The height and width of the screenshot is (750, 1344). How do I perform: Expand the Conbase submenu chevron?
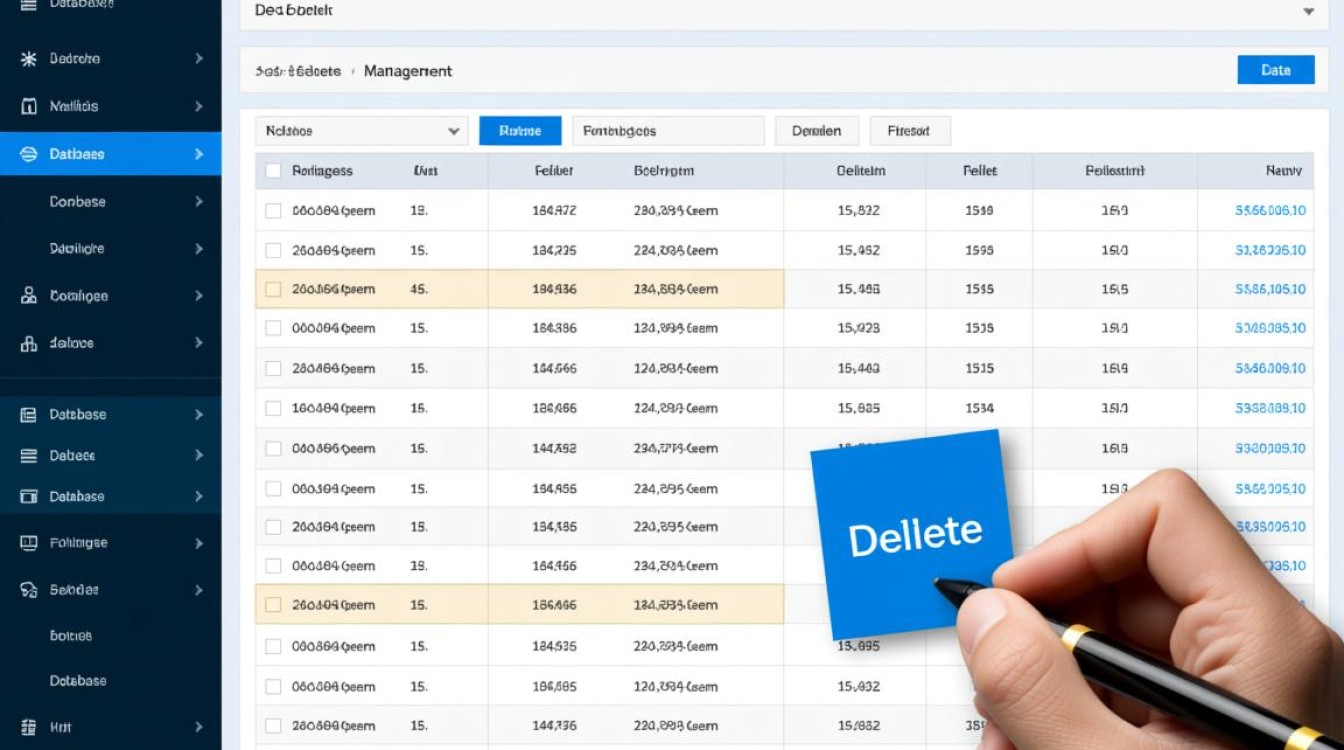199,202
